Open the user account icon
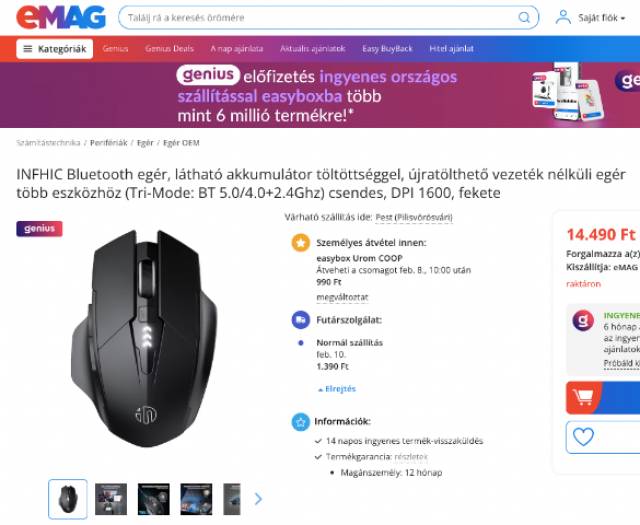 [563, 18]
